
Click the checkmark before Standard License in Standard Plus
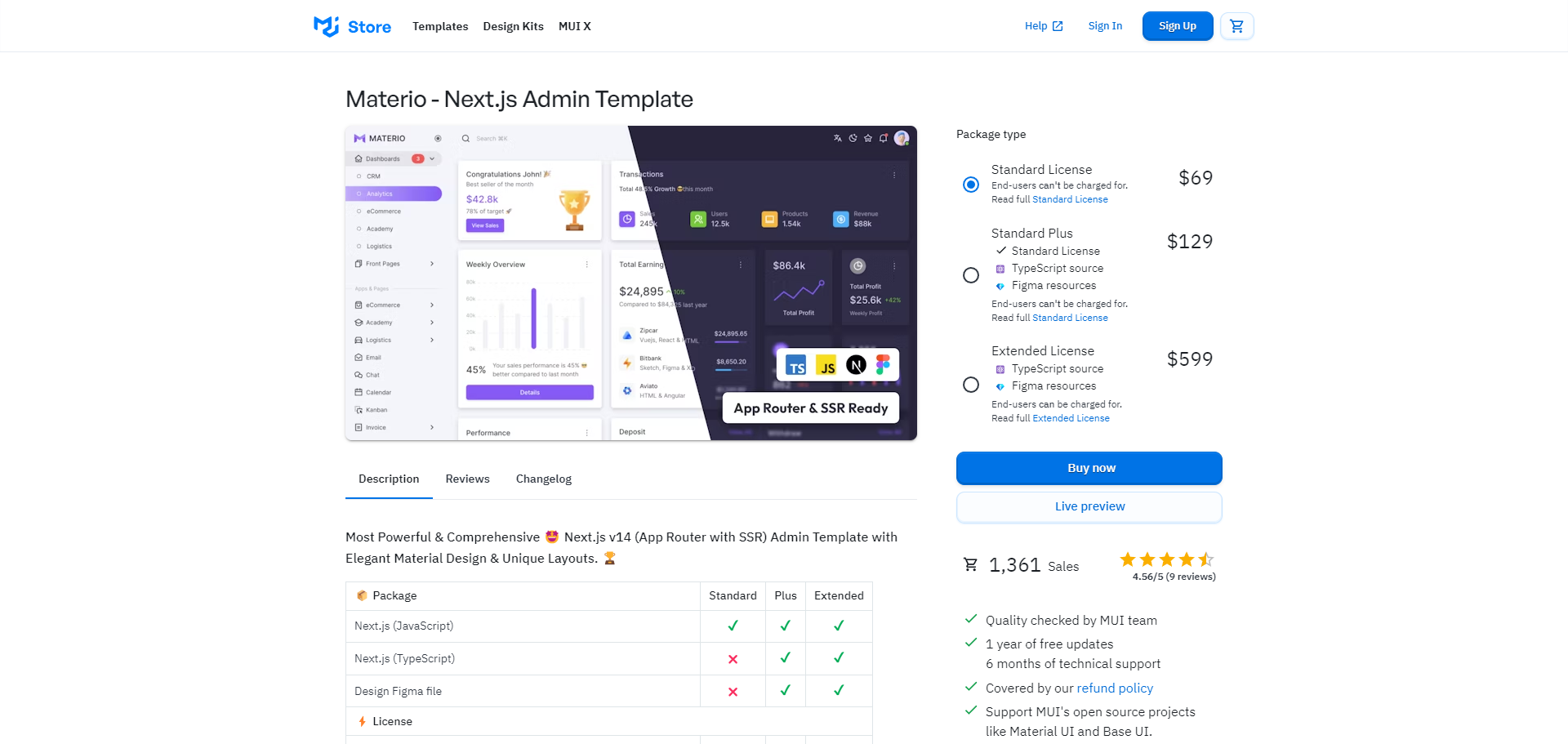point(1000,251)
